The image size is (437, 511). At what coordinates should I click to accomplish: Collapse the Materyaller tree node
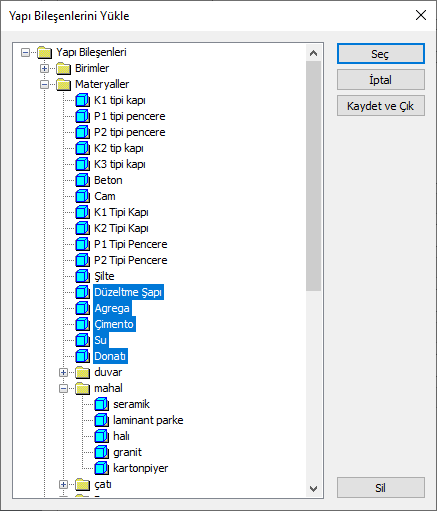(44, 84)
